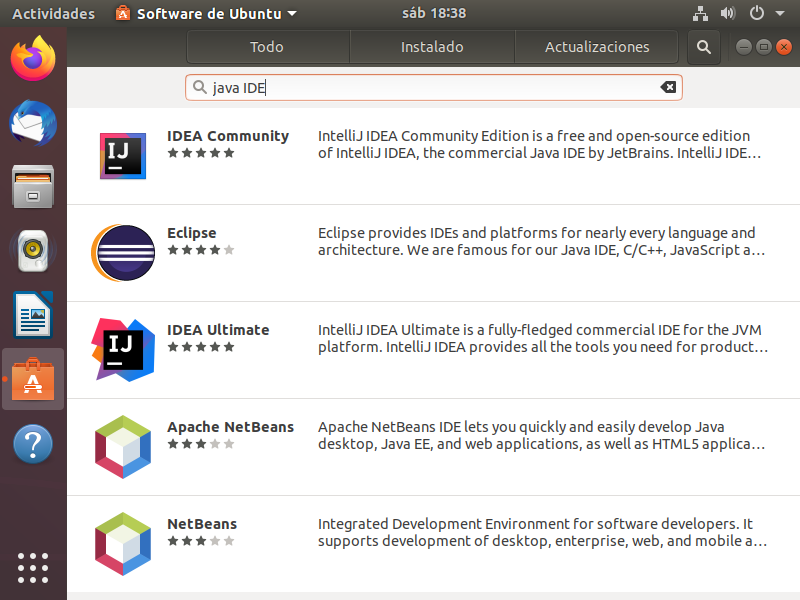
Task: Expand the Software de Ubuntu app menu
Action: (x=206, y=14)
